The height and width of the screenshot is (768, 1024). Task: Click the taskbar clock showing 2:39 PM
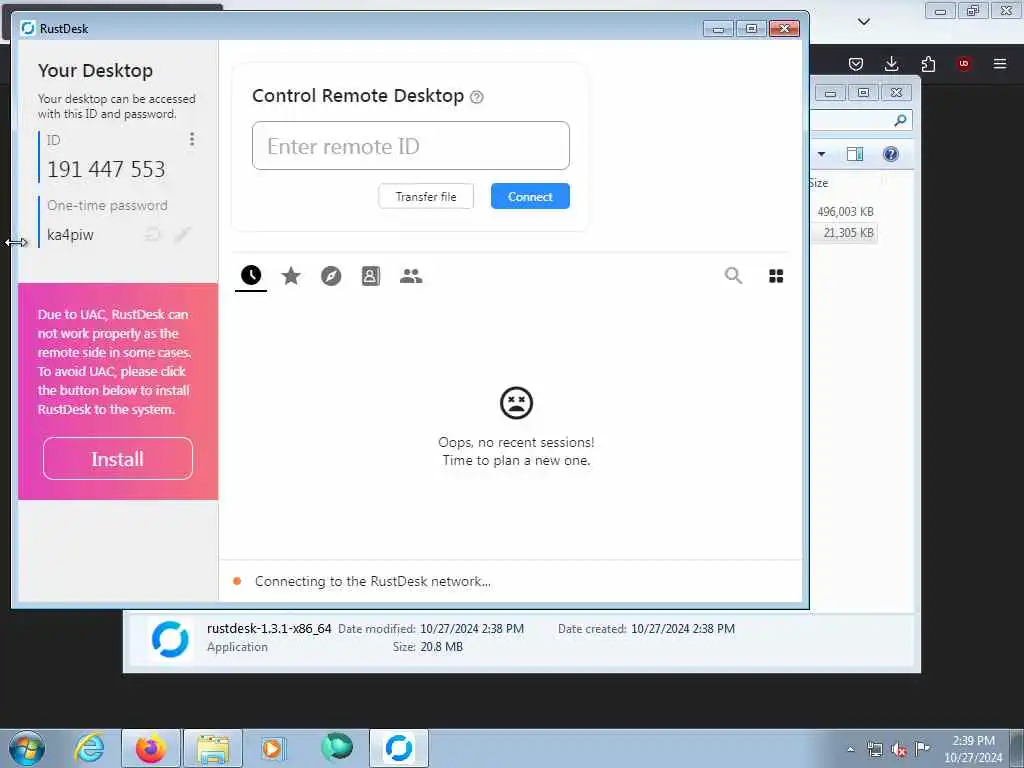(x=973, y=749)
